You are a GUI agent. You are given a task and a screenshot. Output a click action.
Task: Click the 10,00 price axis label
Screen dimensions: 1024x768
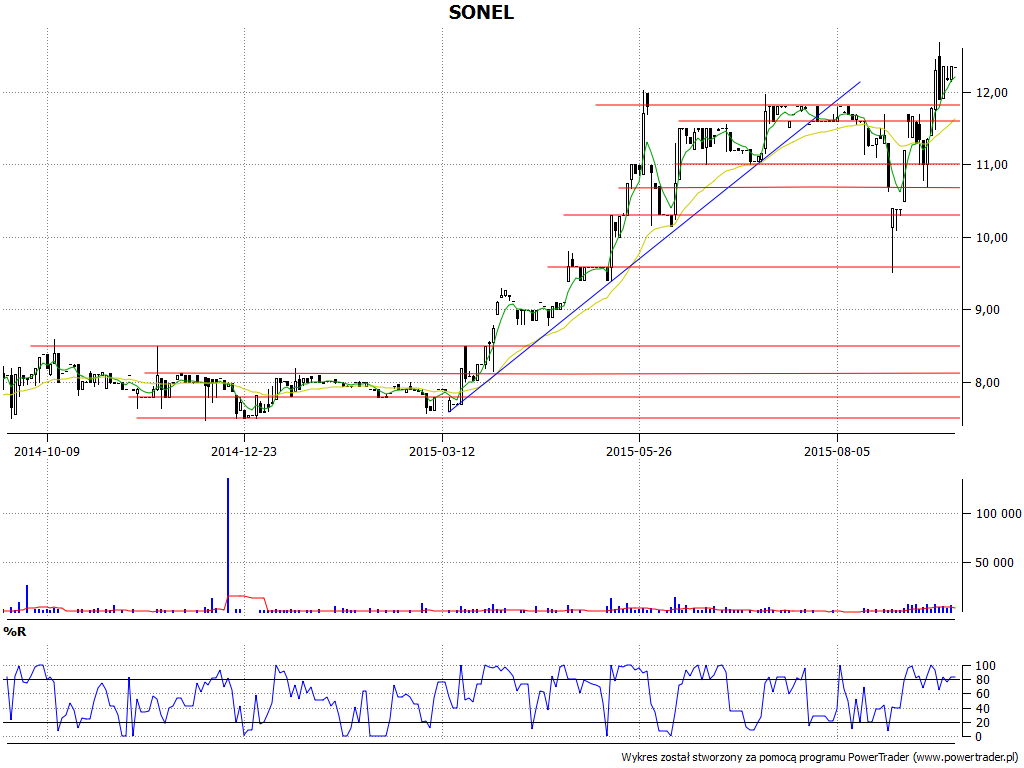tap(991, 238)
